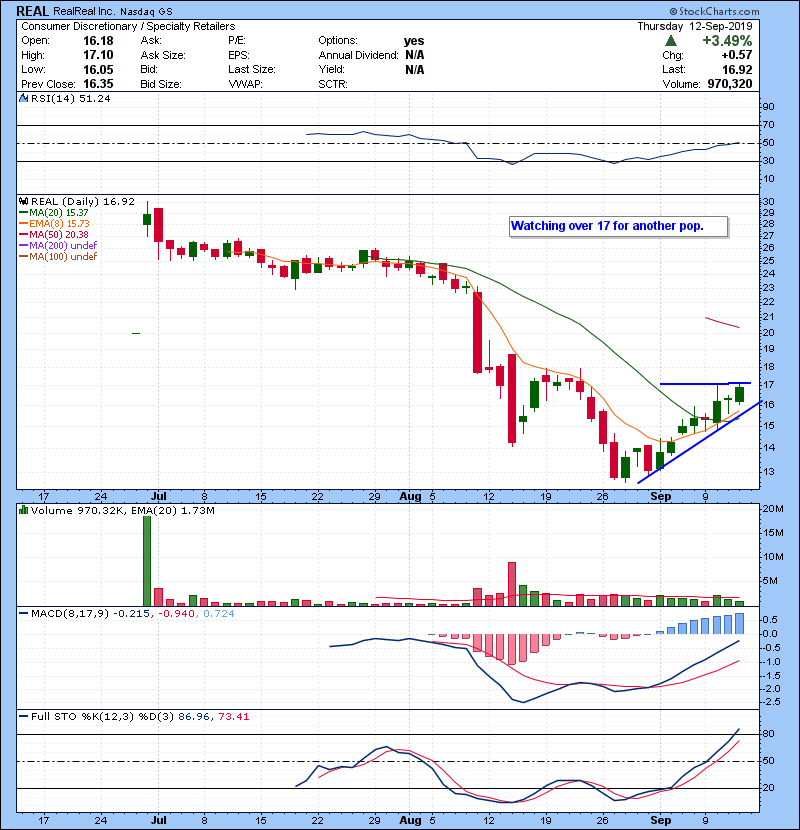Click the RSI(14) 51.24 panel label
Screen dimensions: 800x830
coord(70,98)
